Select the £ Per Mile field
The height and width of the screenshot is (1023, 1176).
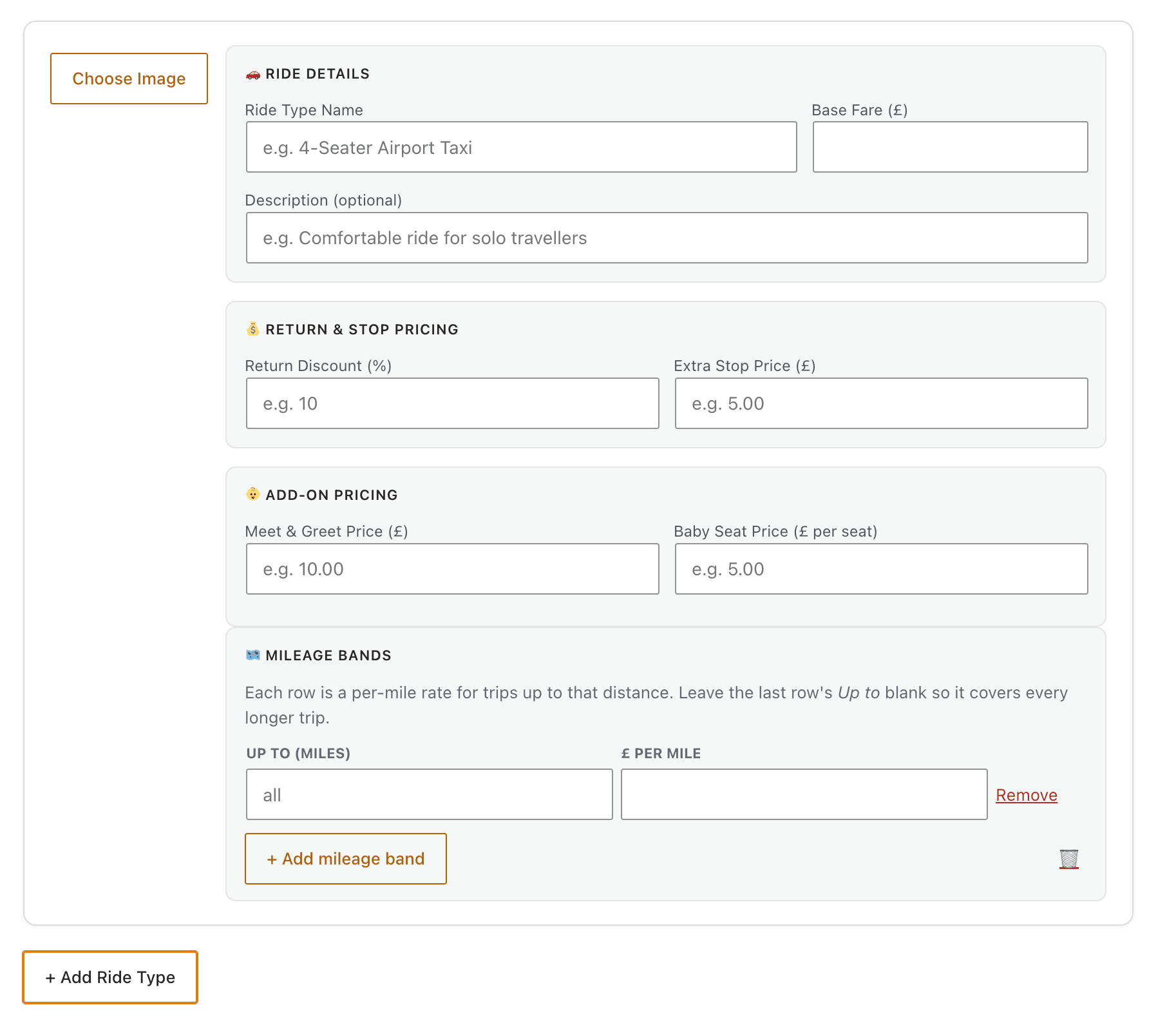pos(804,794)
